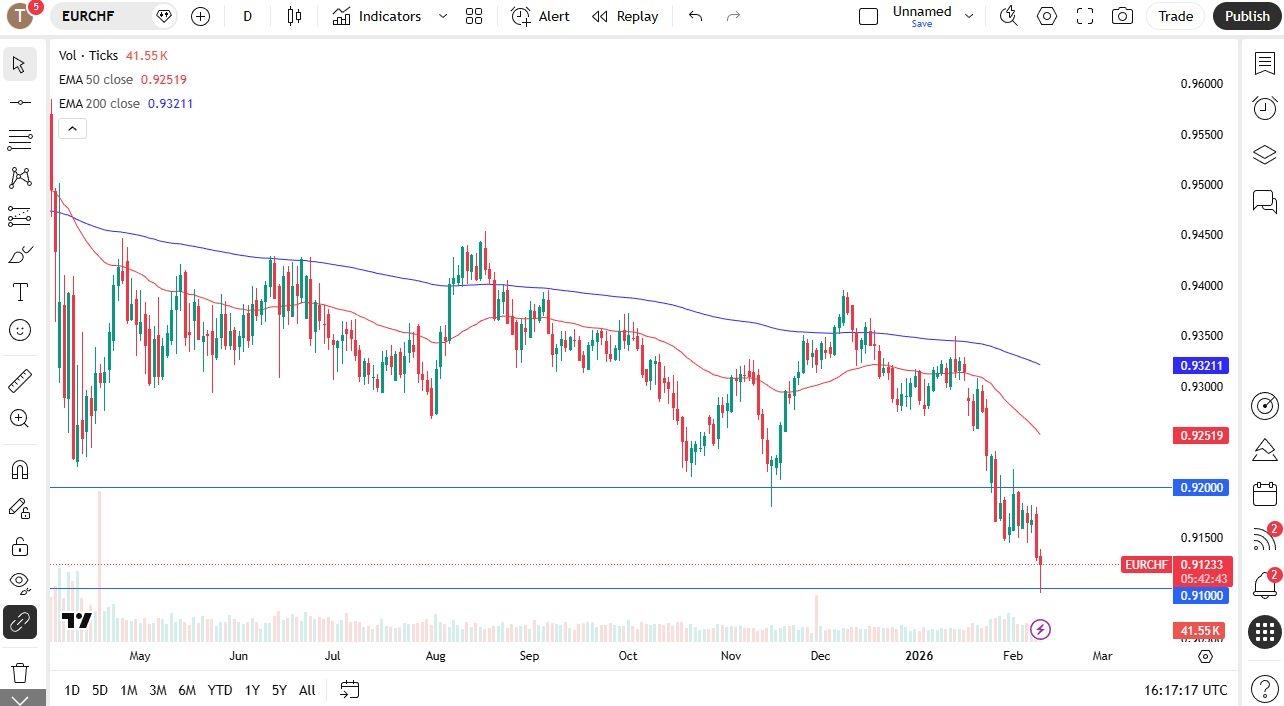Remove all drawings with the trash icon

pos(20,672)
